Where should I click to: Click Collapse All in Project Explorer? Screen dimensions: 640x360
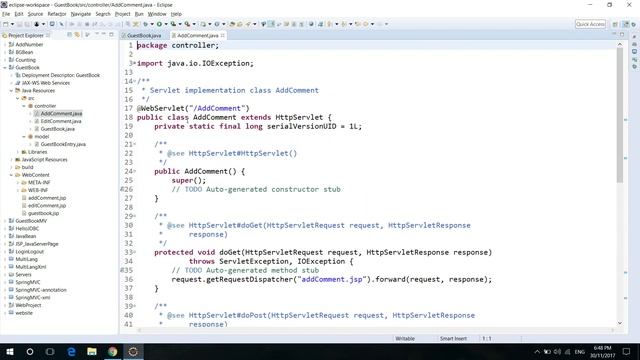[70, 35]
